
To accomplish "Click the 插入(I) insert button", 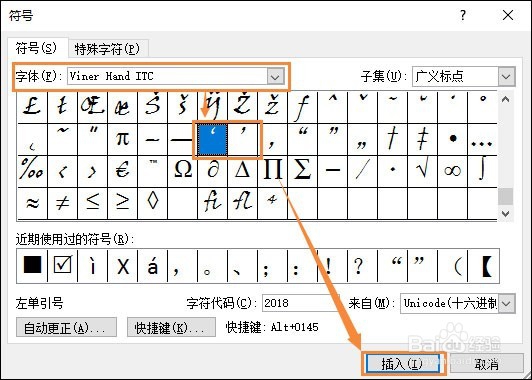I will tap(402, 364).
